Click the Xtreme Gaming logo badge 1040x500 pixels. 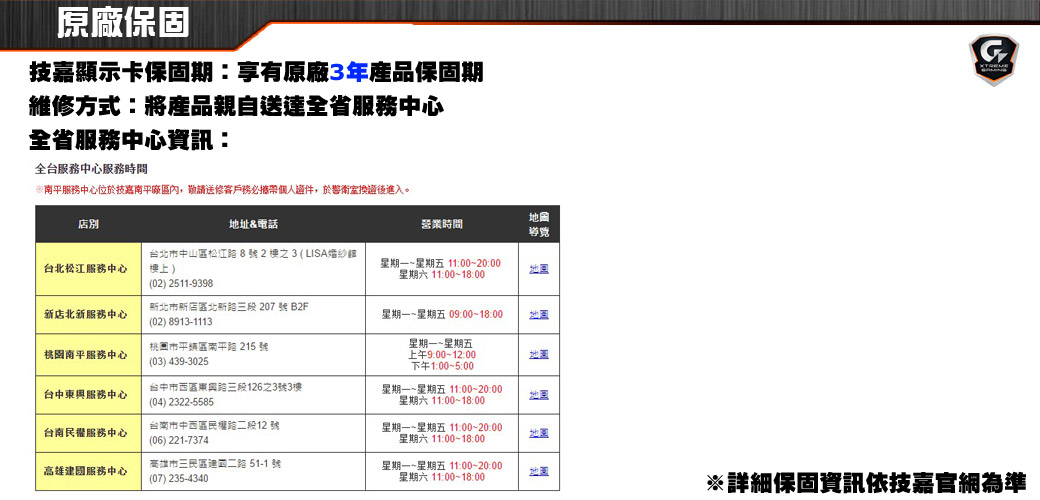point(993,60)
